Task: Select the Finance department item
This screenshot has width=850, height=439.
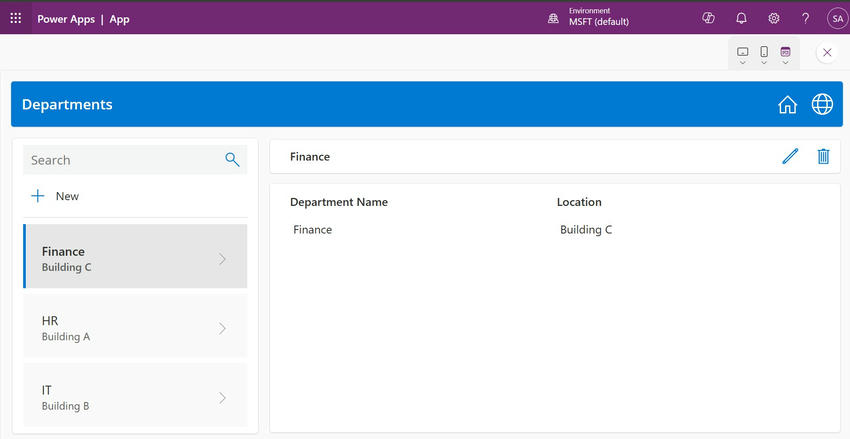Action: tap(135, 256)
